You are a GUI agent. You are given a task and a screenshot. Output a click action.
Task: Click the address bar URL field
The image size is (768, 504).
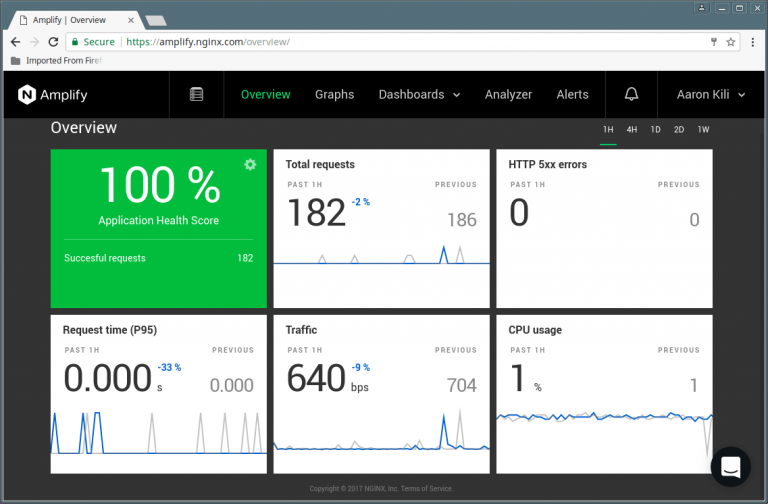point(400,42)
